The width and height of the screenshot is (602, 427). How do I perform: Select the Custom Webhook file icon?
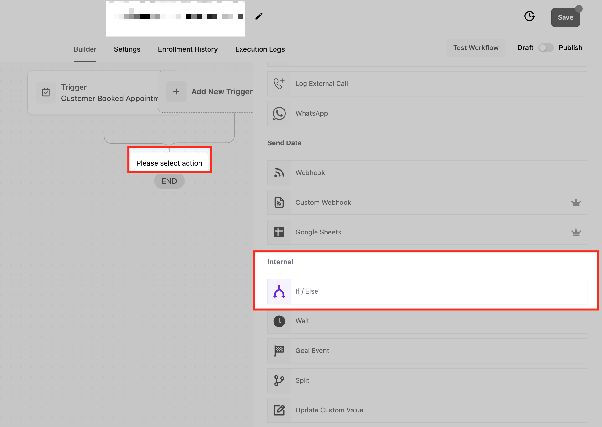pyautogui.click(x=279, y=202)
